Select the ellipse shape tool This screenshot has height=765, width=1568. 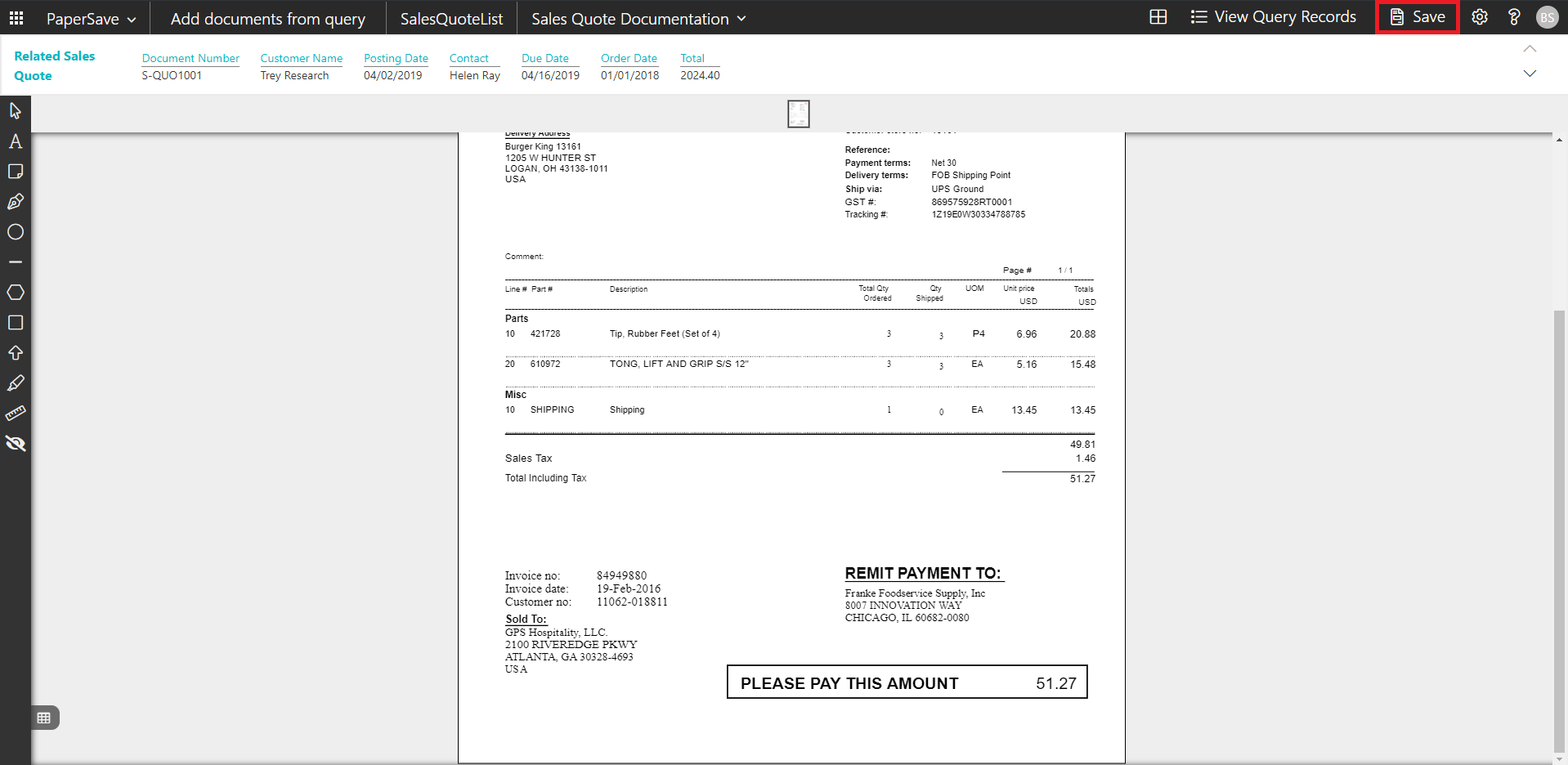click(16, 232)
